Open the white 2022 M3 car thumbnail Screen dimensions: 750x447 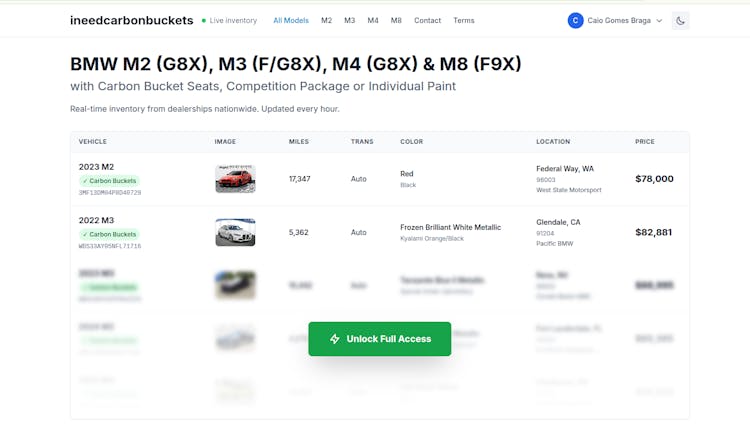[x=235, y=232]
